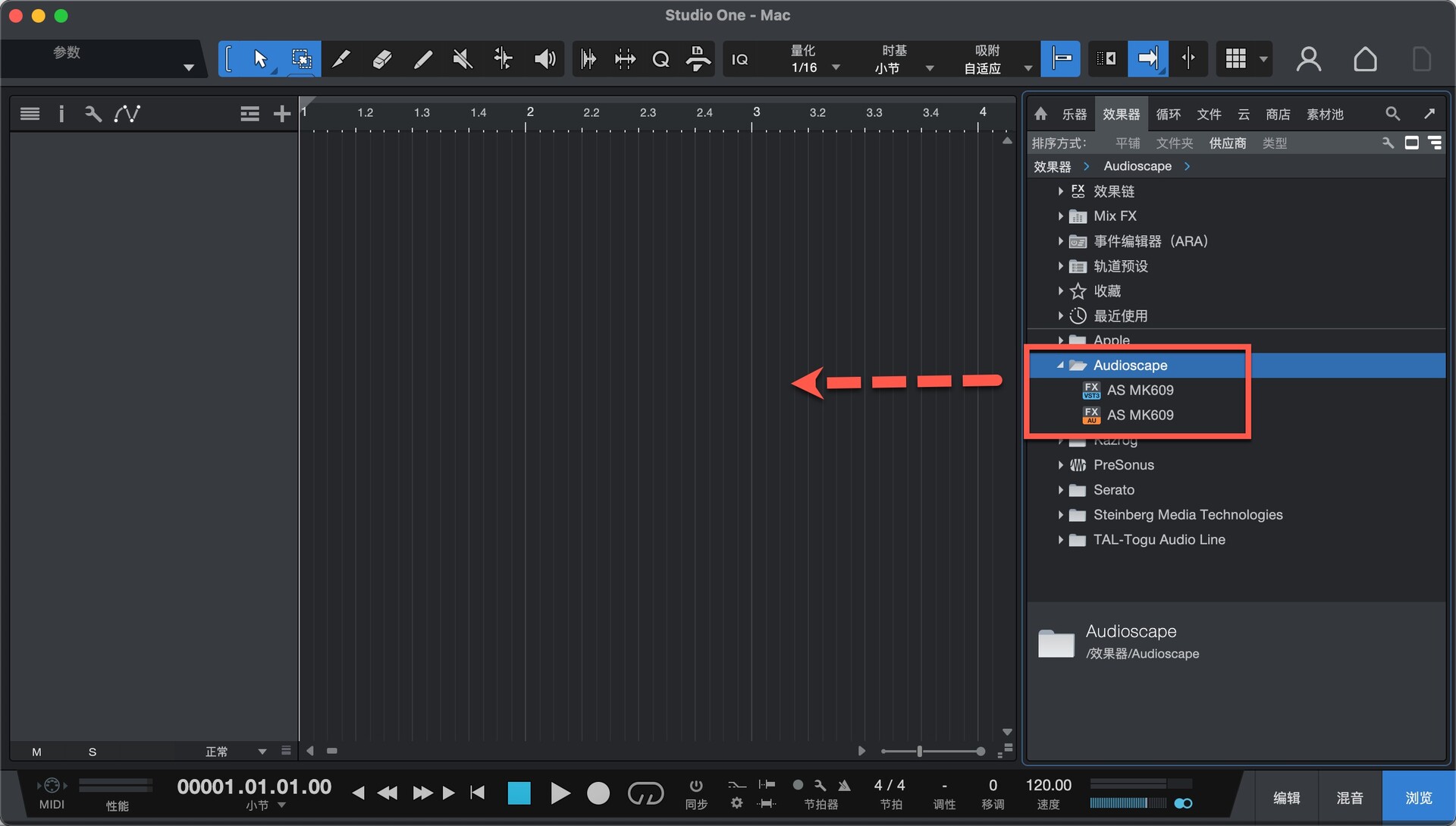Click the Paint pencil tool
Screen dimensions: 1456x826
pyautogui.click(x=423, y=58)
